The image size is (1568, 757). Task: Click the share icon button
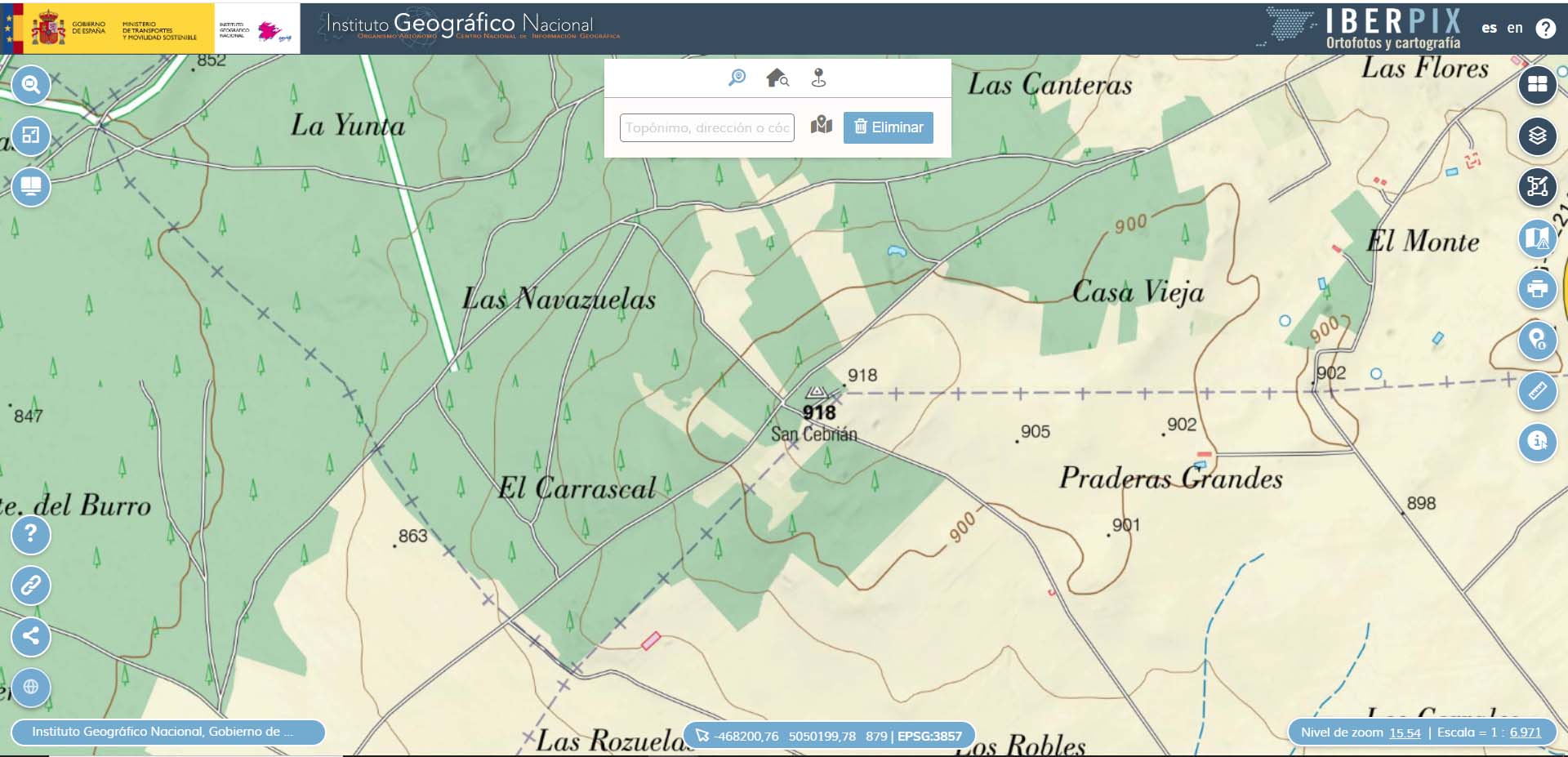point(31,636)
